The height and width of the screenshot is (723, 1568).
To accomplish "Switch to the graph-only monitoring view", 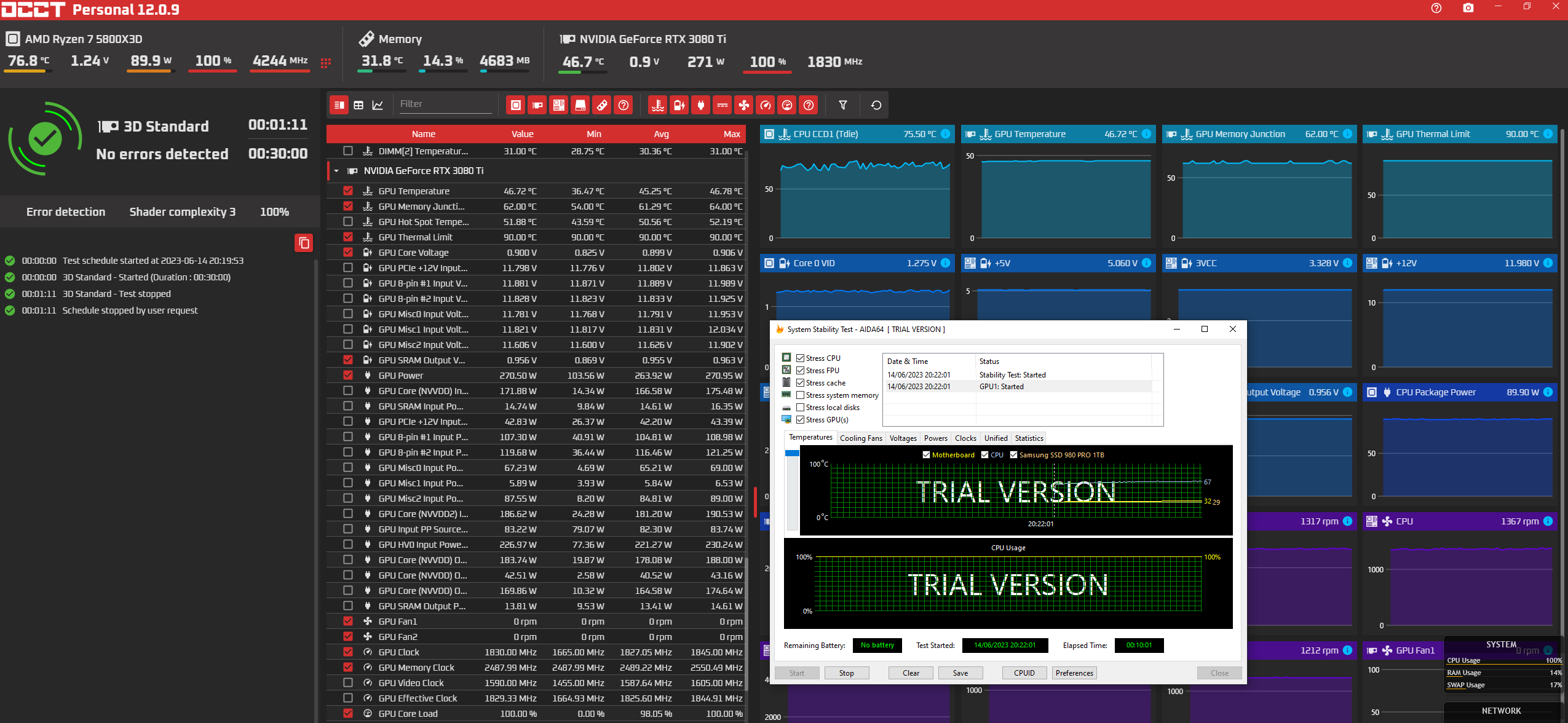I will (x=378, y=105).
